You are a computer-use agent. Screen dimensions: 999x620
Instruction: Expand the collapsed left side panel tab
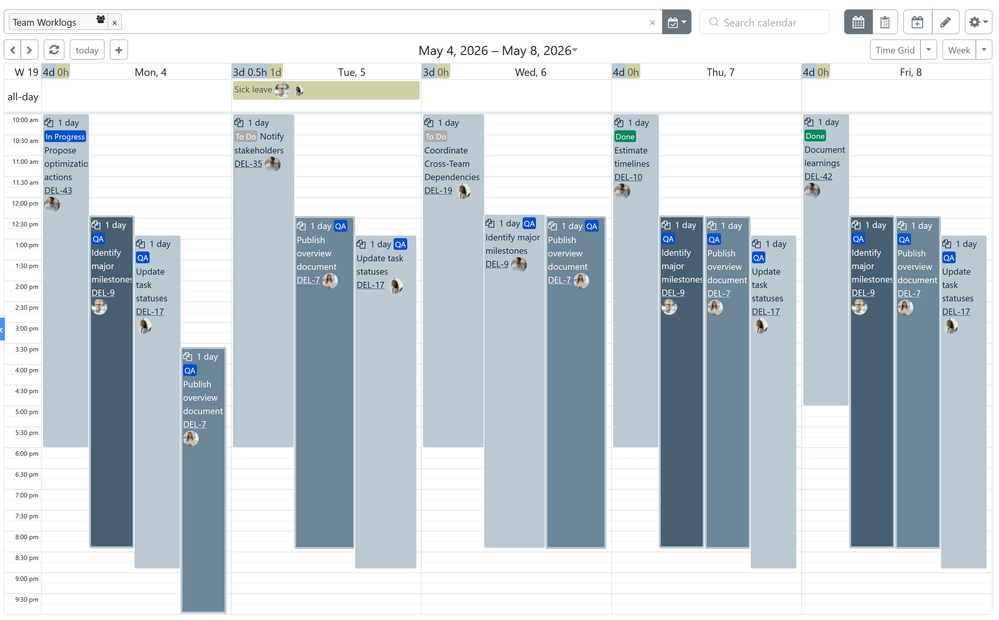[2, 329]
